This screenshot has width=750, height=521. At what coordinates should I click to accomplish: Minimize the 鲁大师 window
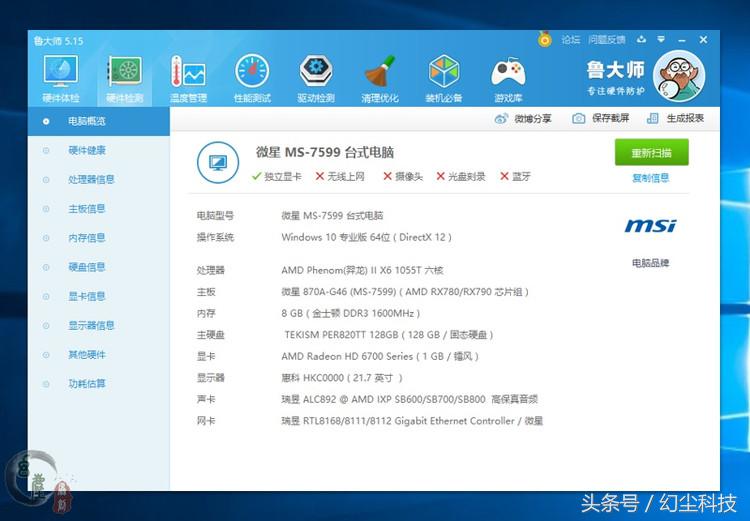point(682,40)
